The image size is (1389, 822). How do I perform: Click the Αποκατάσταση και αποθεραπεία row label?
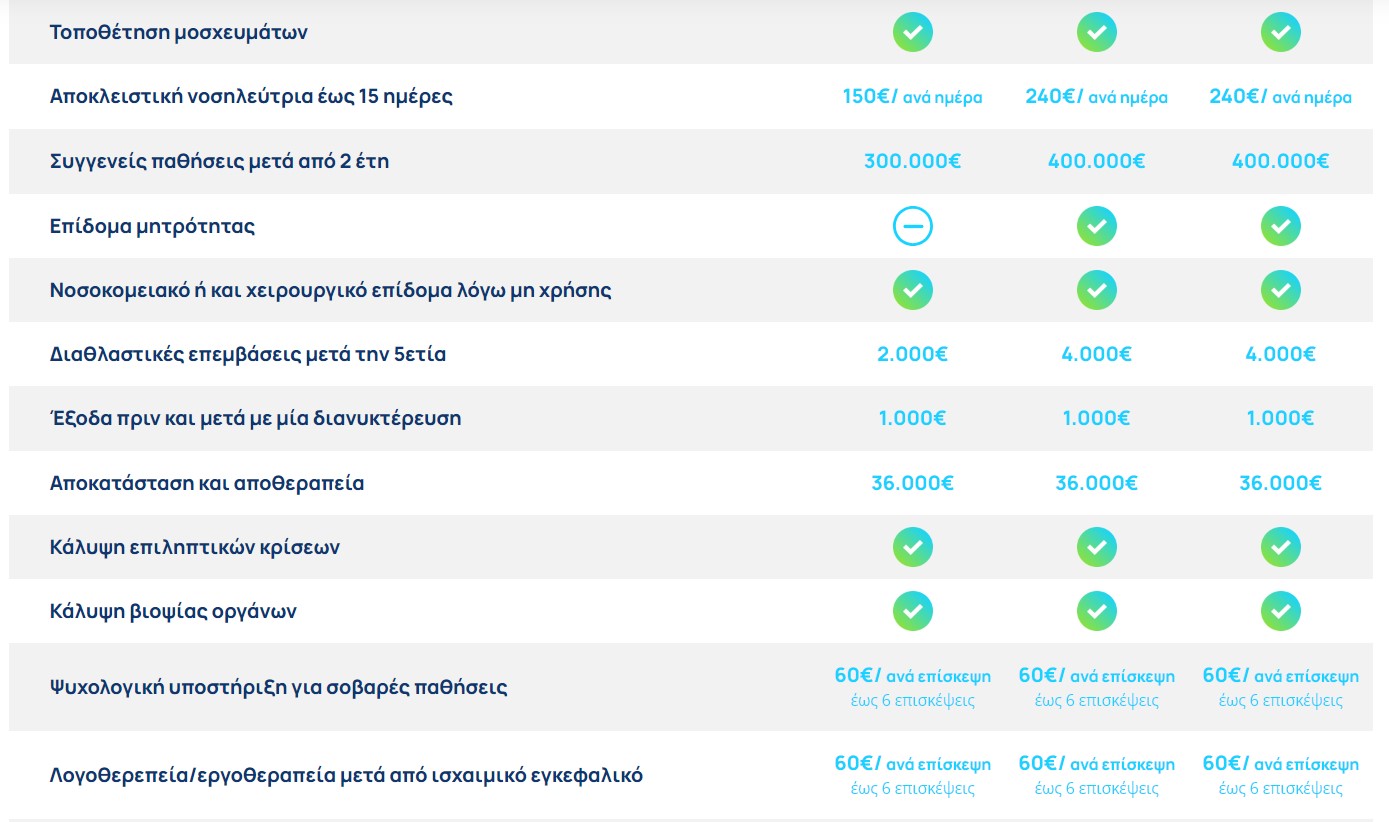click(x=207, y=484)
